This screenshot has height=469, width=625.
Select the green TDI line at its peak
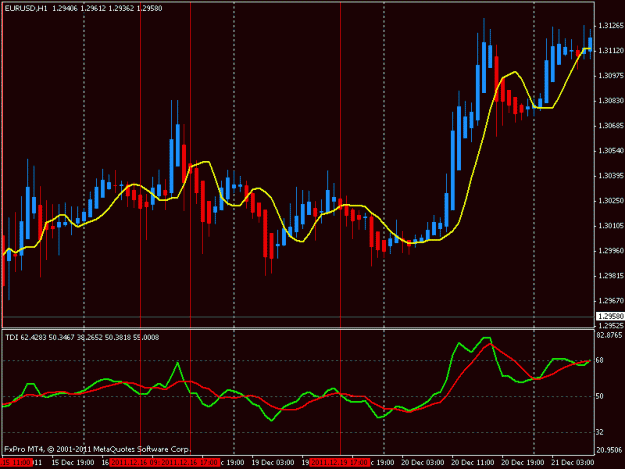pyautogui.click(x=486, y=338)
